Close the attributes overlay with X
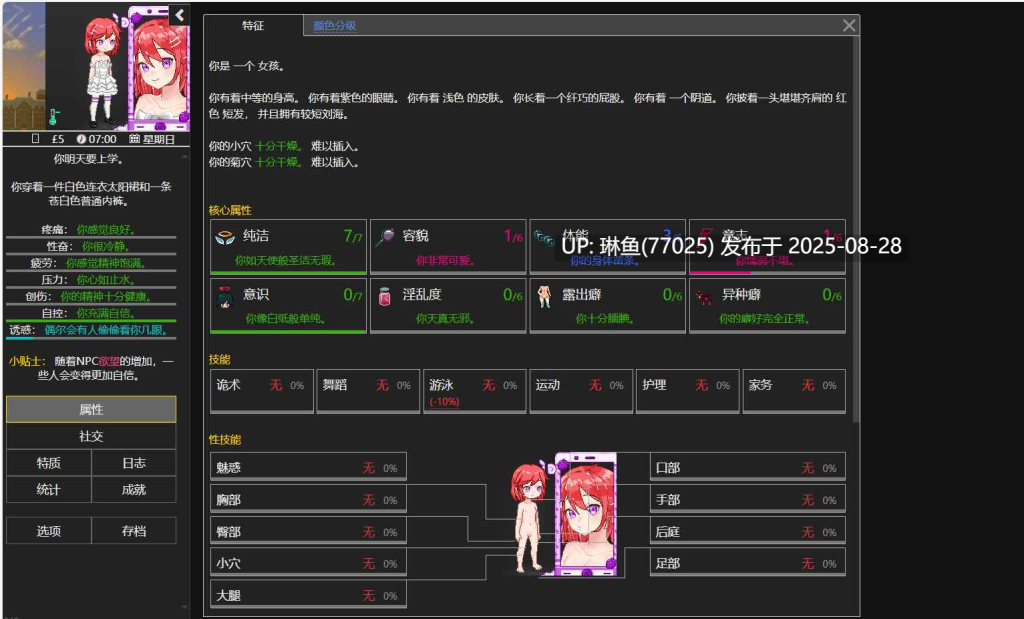 (x=849, y=26)
